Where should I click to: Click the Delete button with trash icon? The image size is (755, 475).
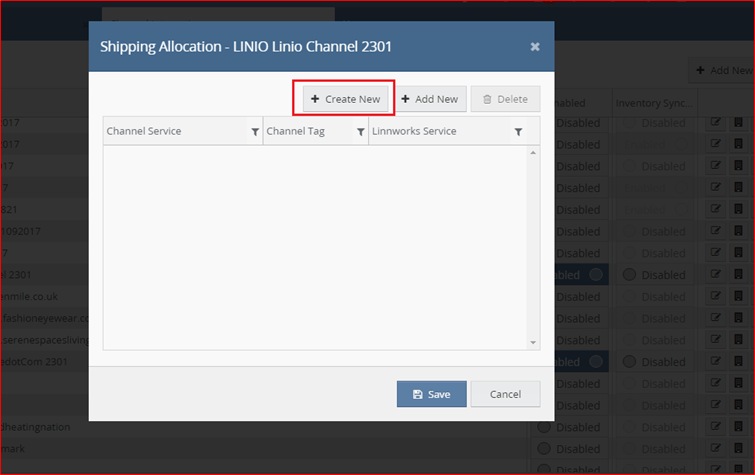[506, 99]
